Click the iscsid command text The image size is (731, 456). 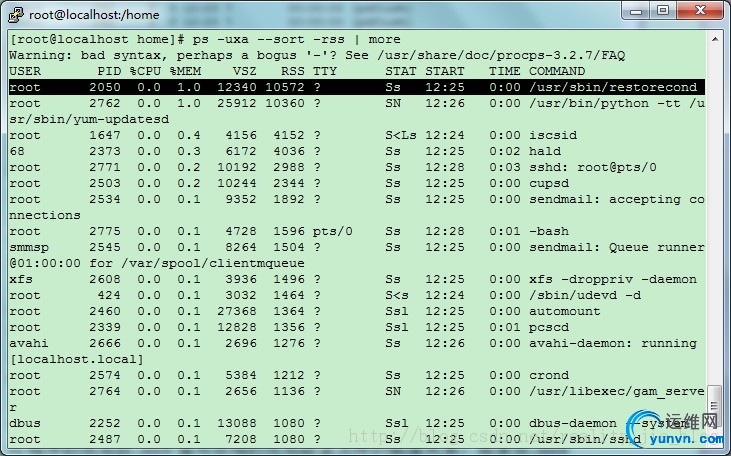point(552,135)
